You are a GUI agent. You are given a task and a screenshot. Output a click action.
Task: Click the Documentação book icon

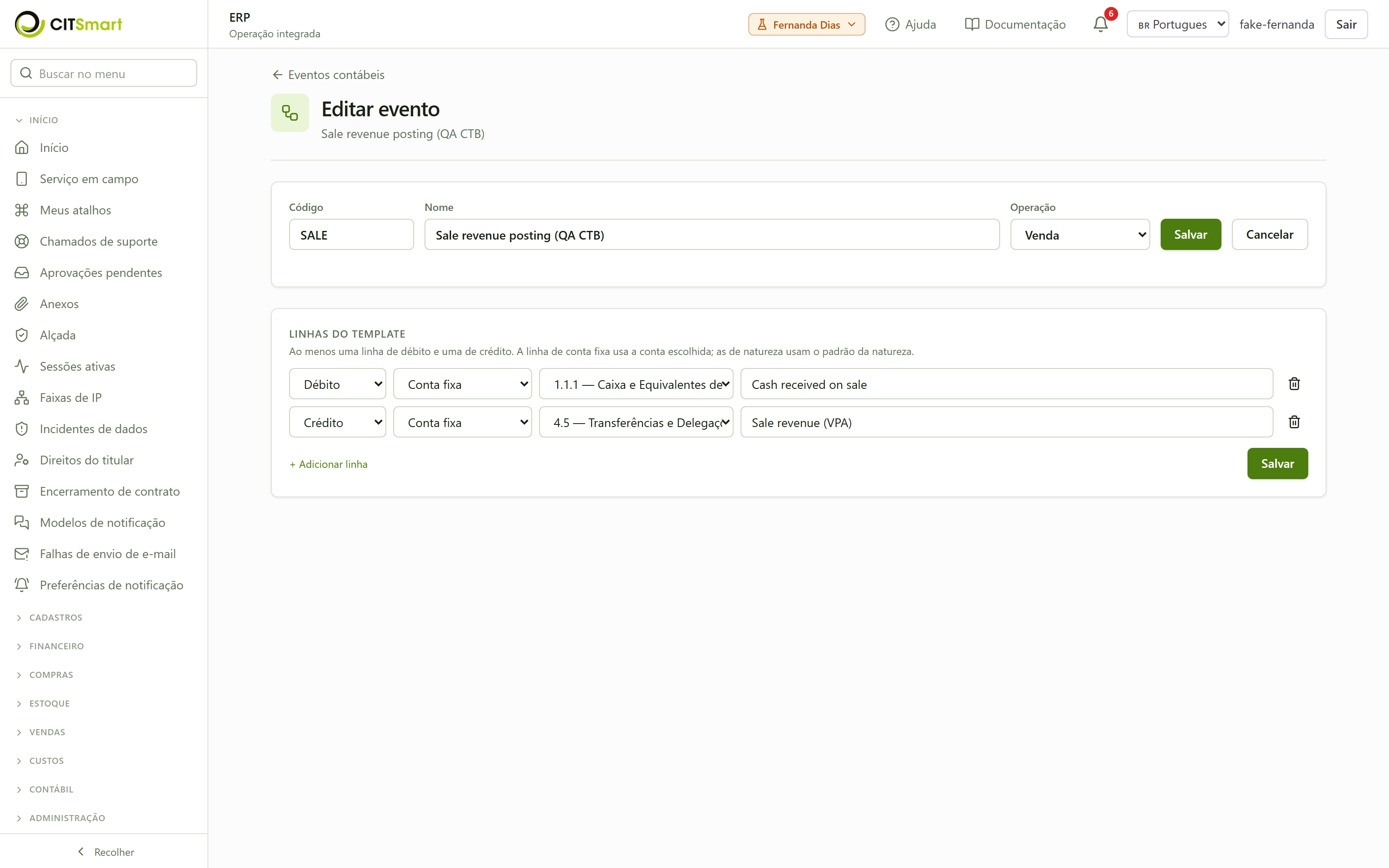(972, 24)
